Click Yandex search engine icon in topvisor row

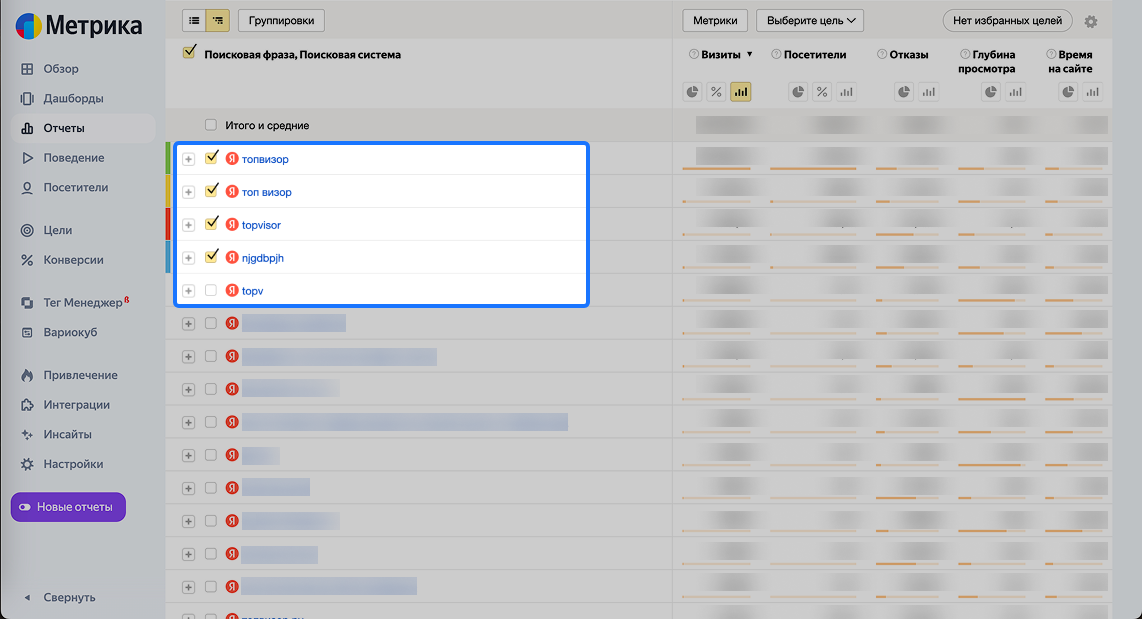click(x=232, y=224)
